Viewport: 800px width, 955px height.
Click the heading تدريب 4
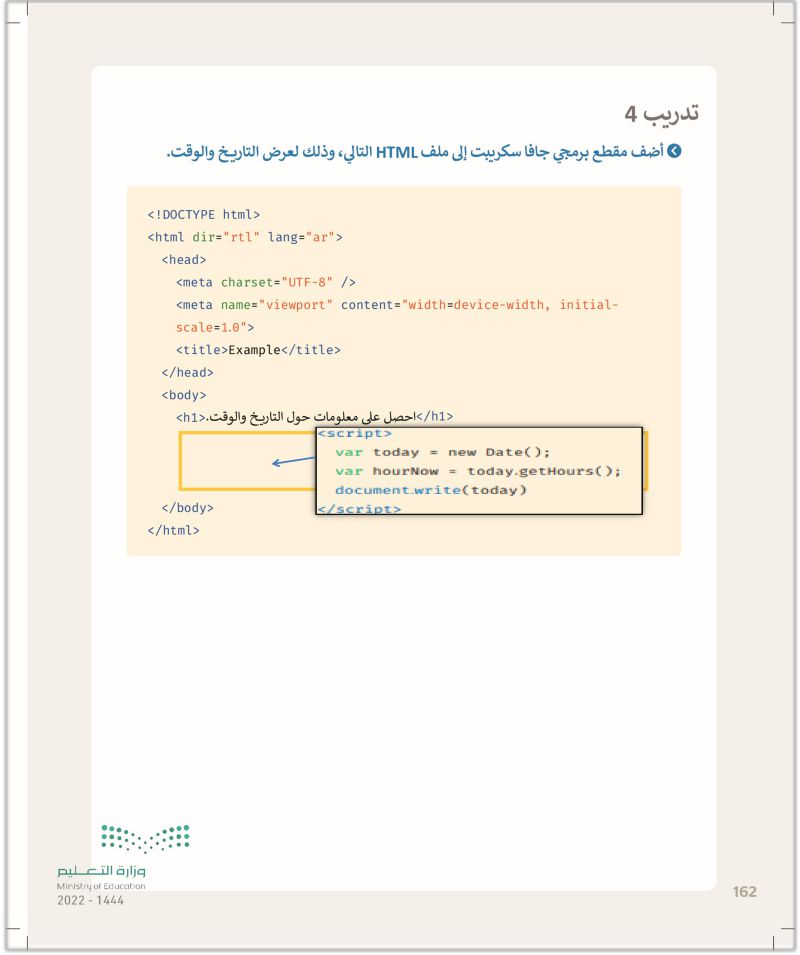(x=661, y=114)
